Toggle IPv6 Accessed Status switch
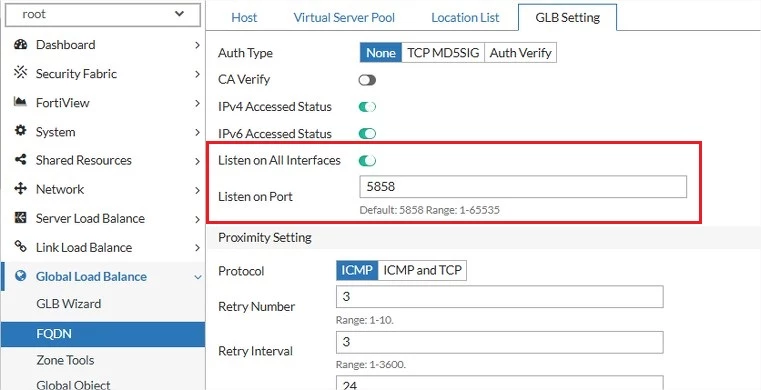 point(367,133)
